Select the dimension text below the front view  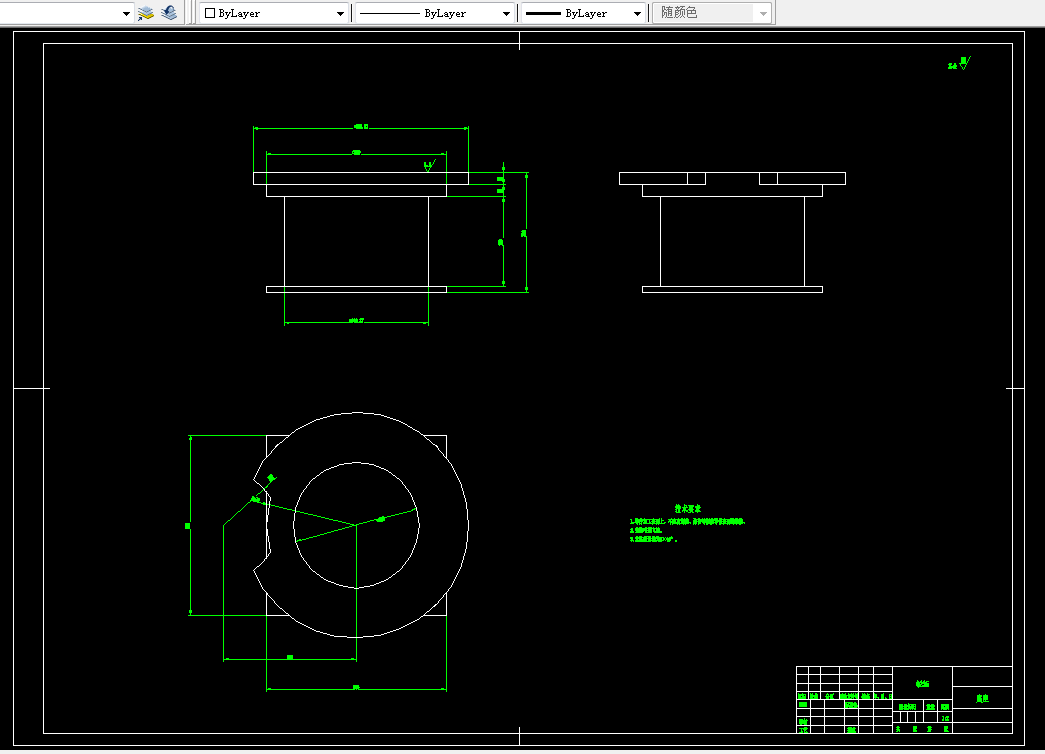[357, 321]
